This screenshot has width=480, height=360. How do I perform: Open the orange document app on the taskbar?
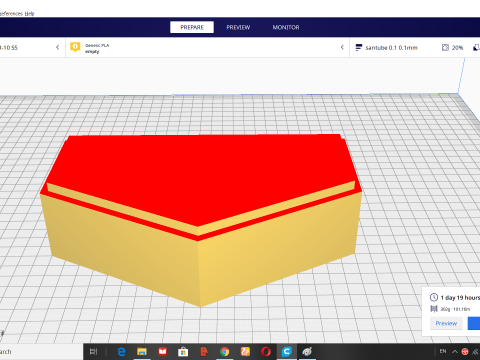[x=204, y=351]
